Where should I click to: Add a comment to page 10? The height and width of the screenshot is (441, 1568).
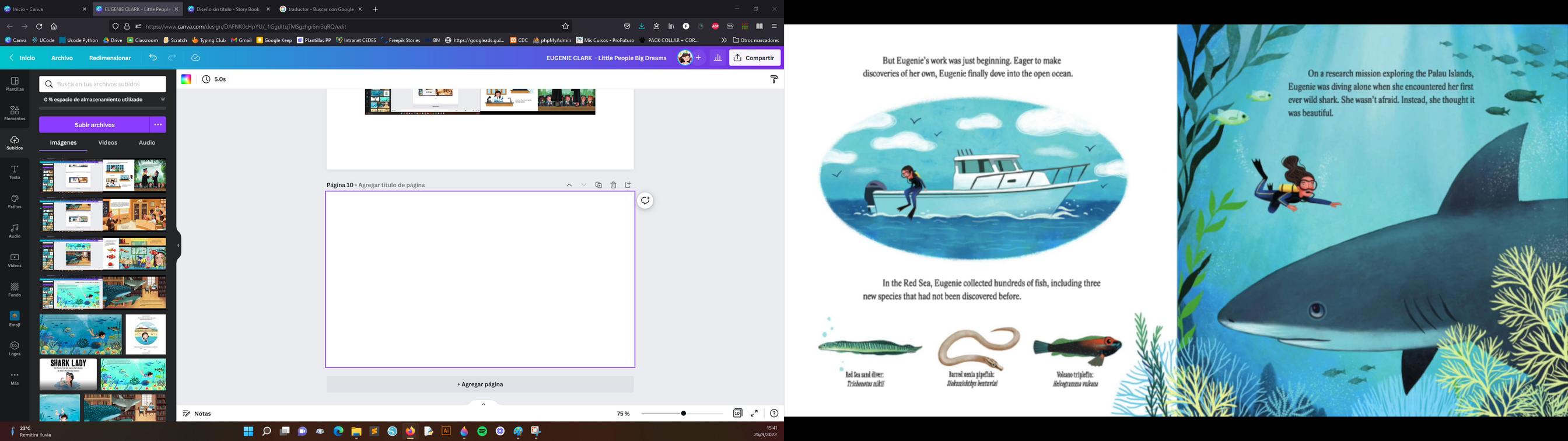645,201
